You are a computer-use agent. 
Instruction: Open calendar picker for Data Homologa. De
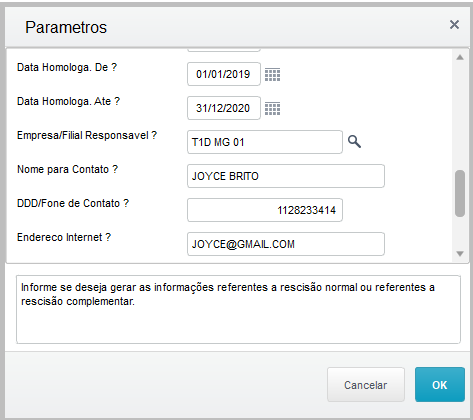[x=272, y=74]
